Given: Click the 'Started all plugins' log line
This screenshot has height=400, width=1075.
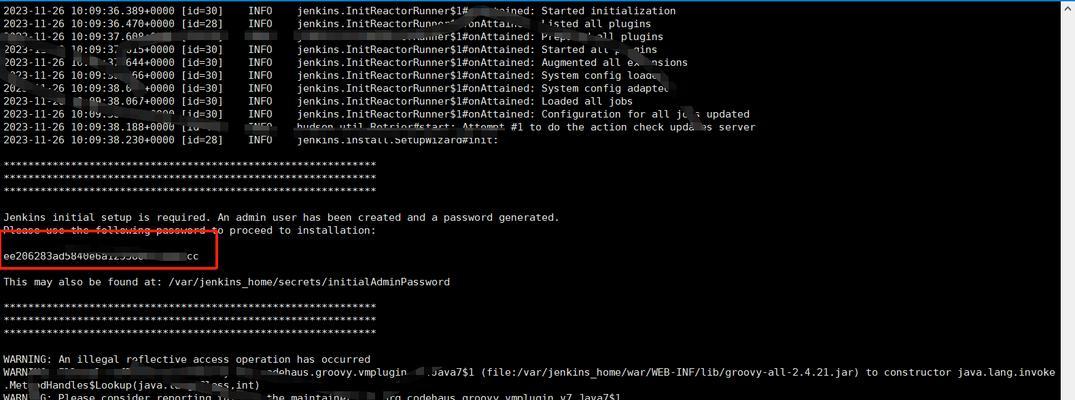Looking at the screenshot, I should point(330,50).
